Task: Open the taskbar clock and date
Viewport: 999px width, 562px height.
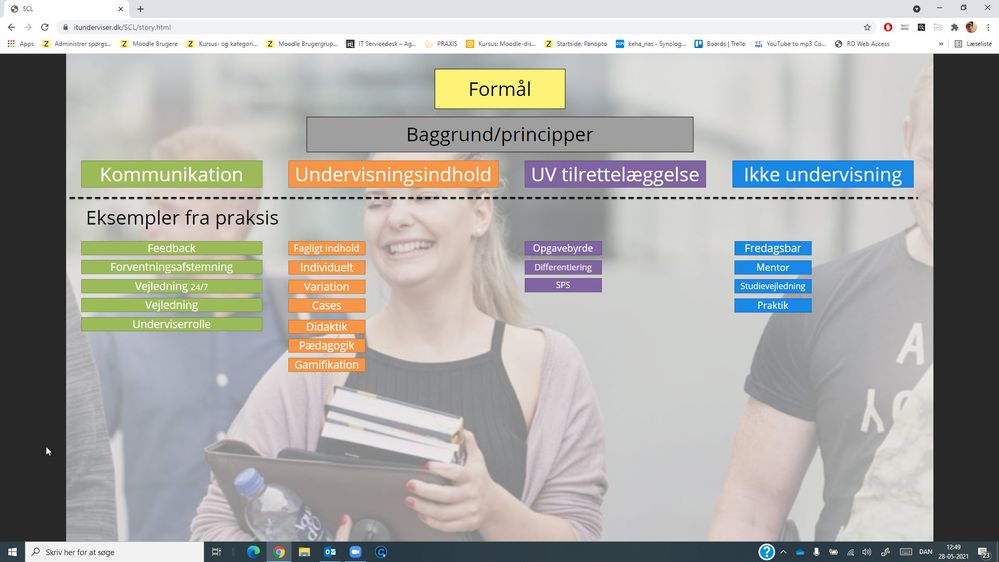Action: coord(954,552)
